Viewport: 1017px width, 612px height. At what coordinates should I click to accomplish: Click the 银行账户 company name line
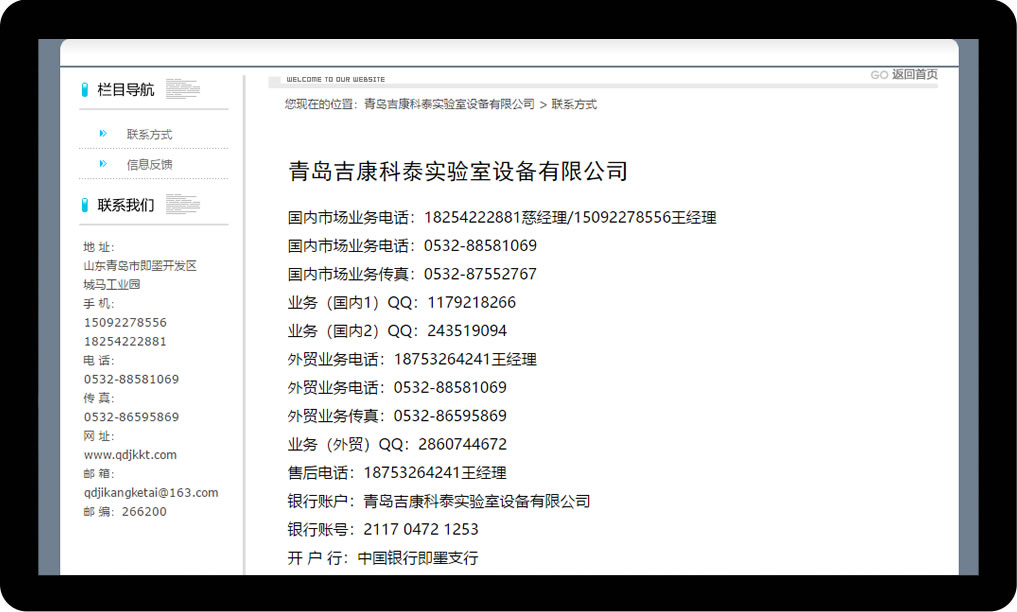439,501
